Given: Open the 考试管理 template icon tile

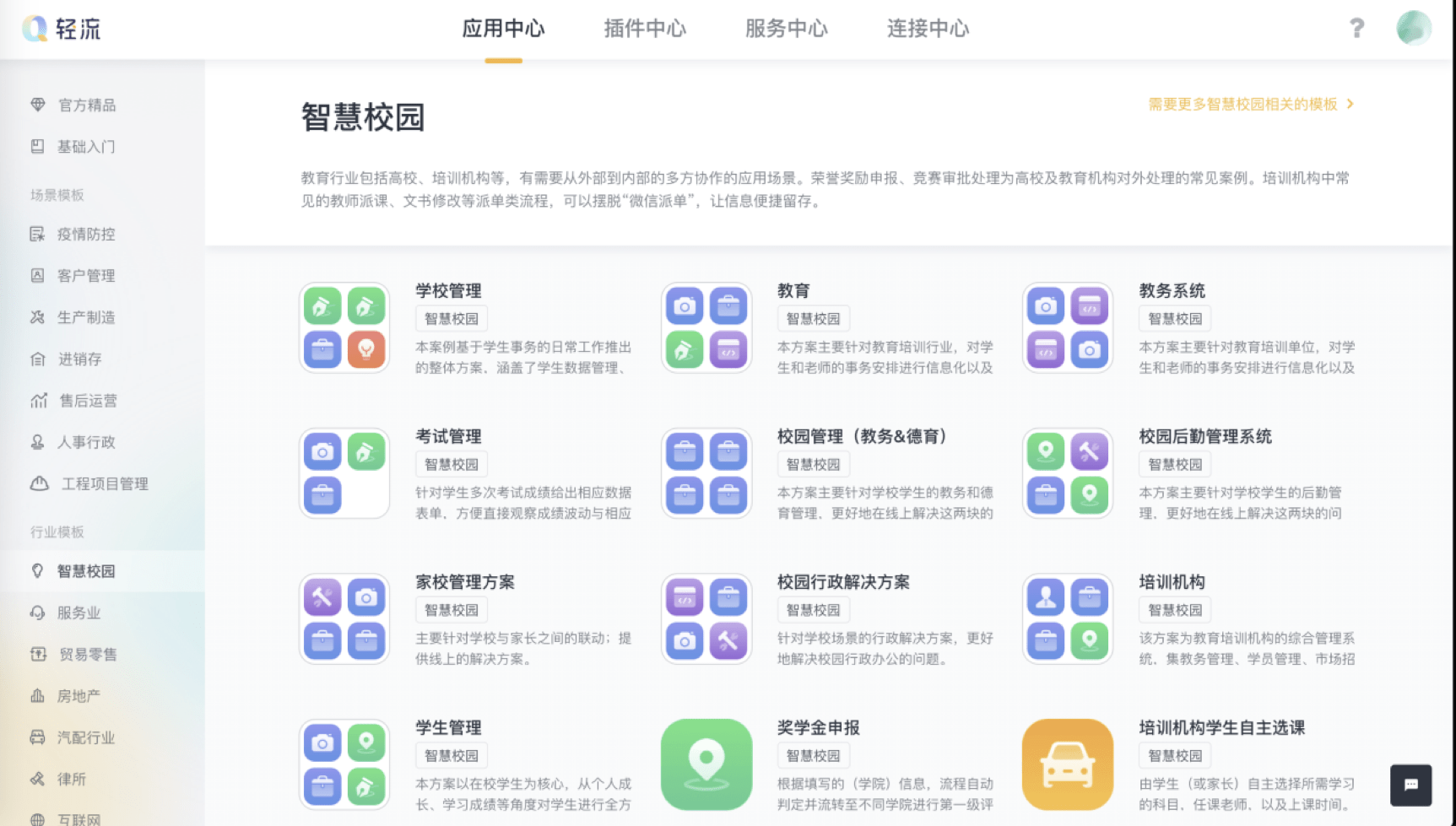Looking at the screenshot, I should click(344, 473).
